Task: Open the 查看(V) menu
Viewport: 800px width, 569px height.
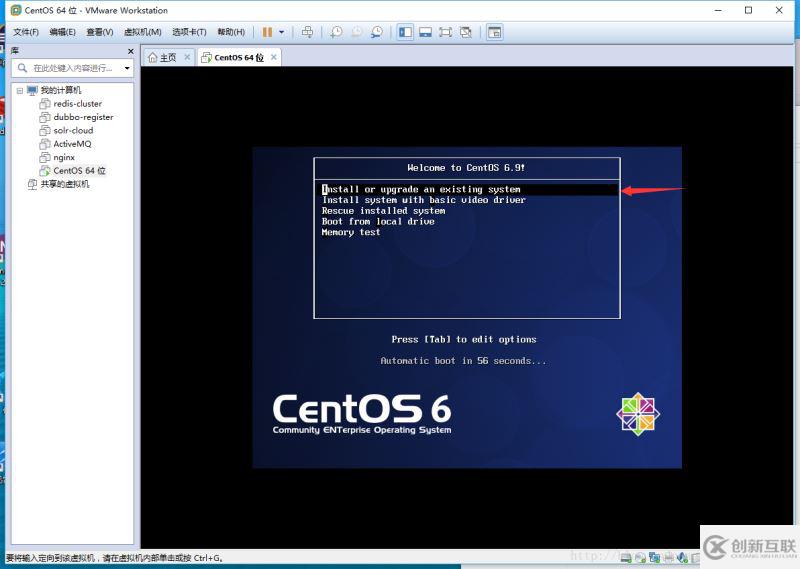Action: click(99, 32)
